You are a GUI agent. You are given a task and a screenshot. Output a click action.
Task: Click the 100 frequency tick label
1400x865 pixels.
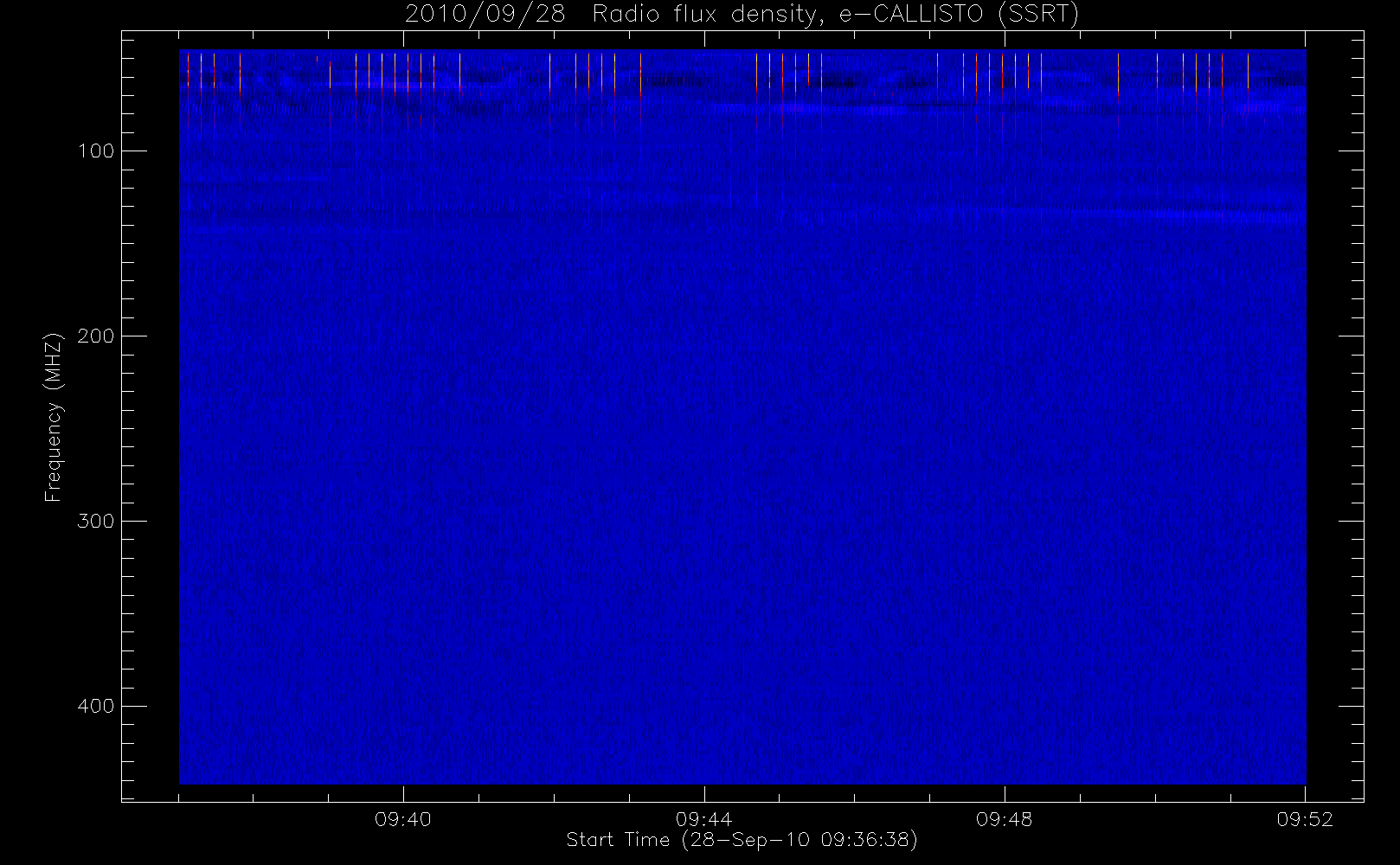95,151
